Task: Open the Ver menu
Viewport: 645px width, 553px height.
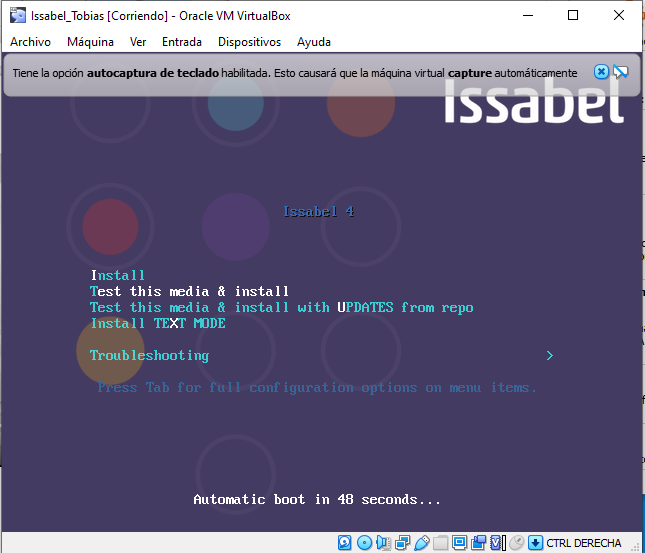Action: [x=138, y=42]
